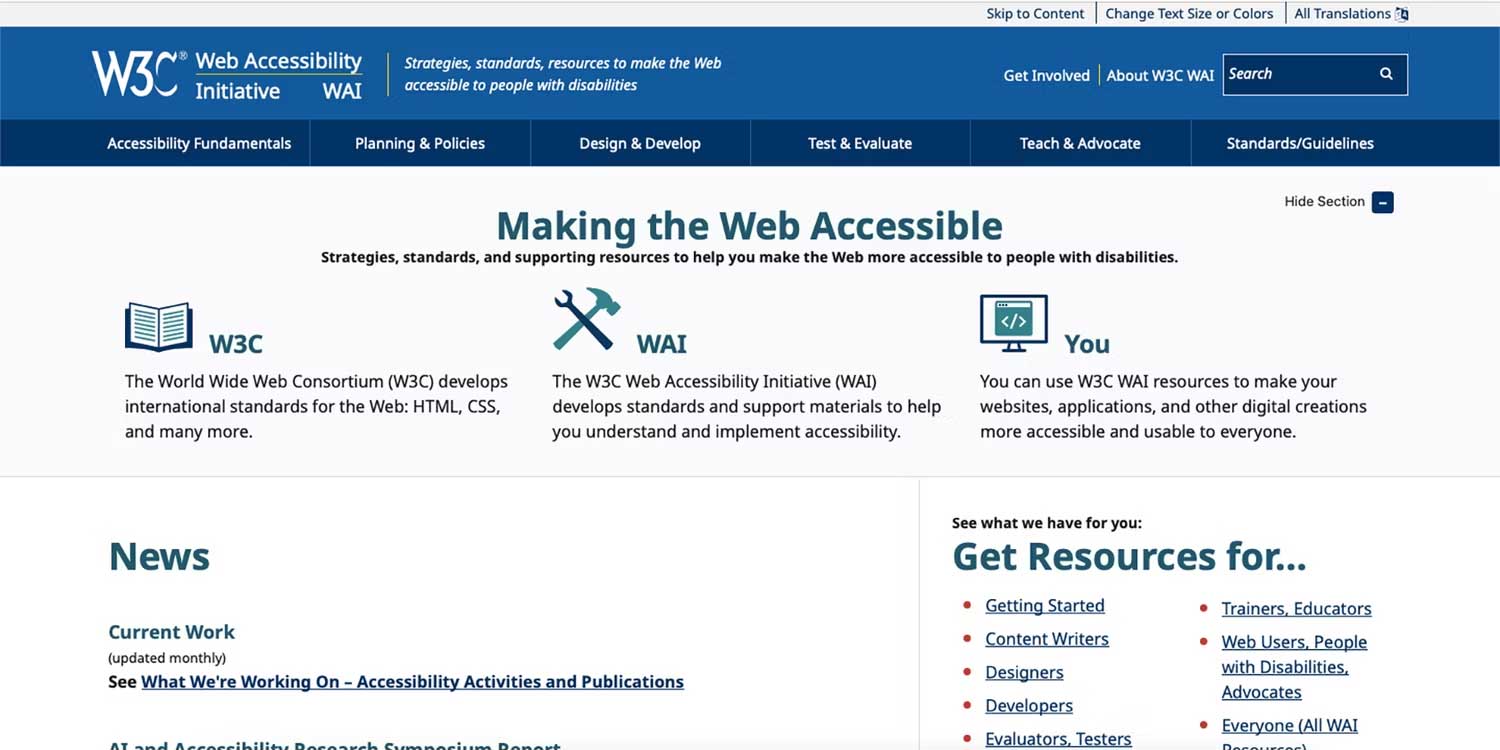The height and width of the screenshot is (750, 1500).
Task: Open the Getting Started resource link
Action: coord(1044,606)
